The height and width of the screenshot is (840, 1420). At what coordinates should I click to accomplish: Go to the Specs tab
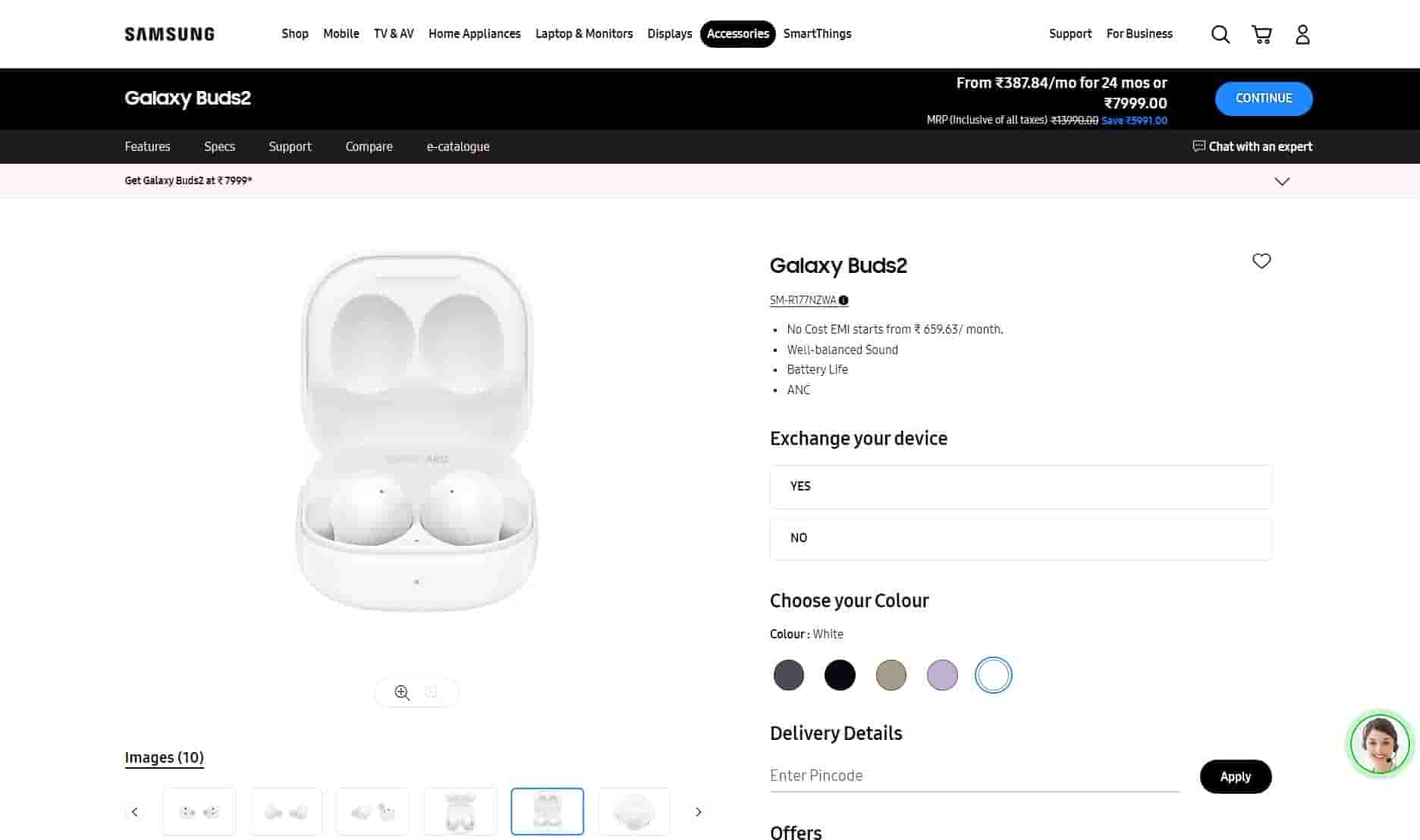(219, 146)
